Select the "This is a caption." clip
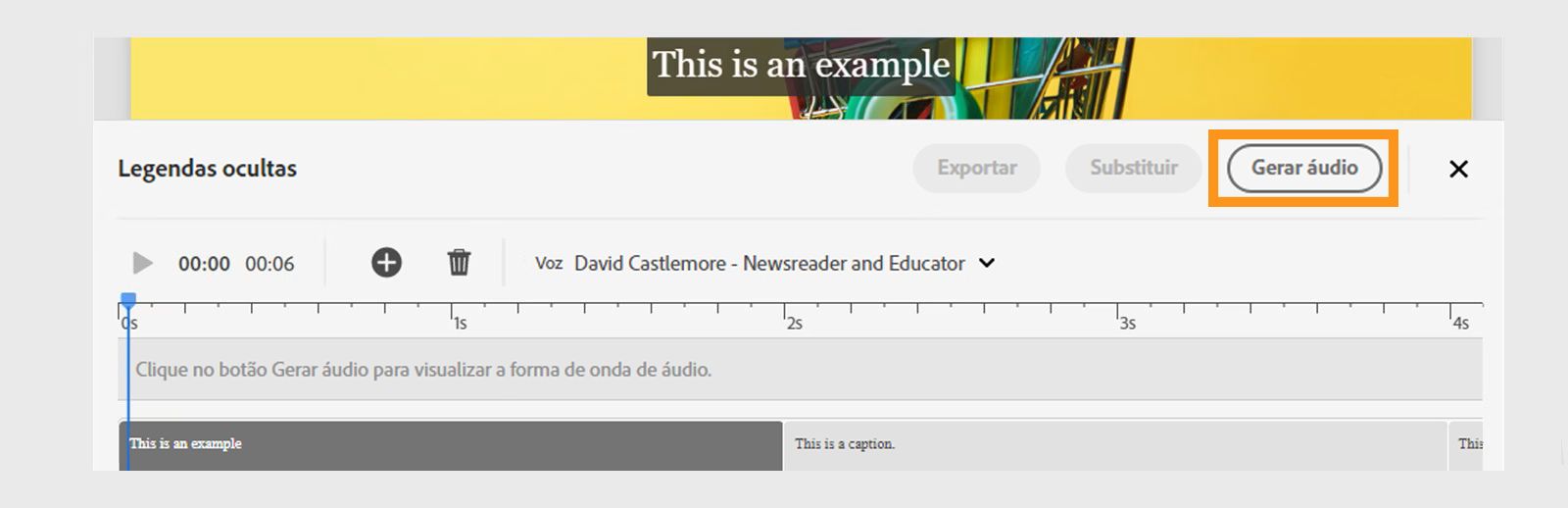The height and width of the screenshot is (508, 1568). click(1114, 444)
